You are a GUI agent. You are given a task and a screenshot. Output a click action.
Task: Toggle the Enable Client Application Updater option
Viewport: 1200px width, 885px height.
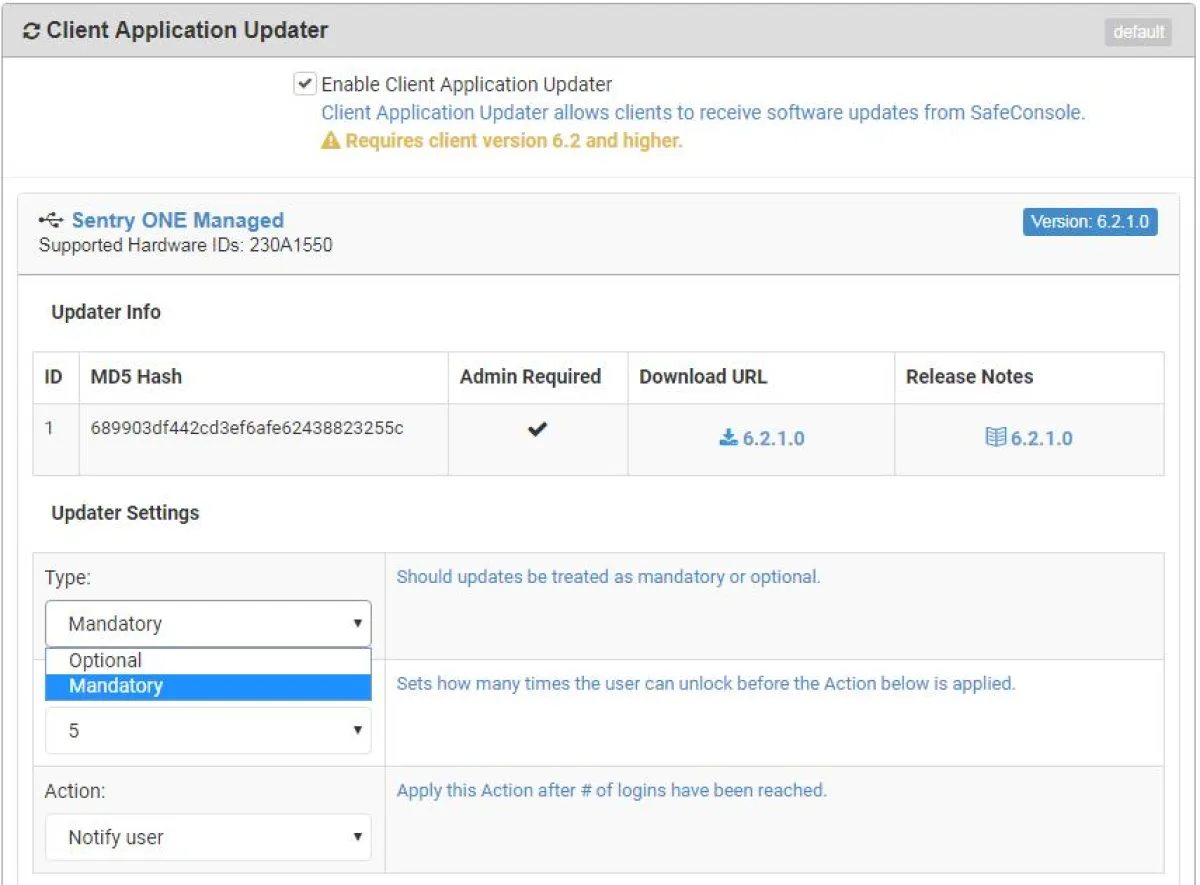tap(304, 84)
